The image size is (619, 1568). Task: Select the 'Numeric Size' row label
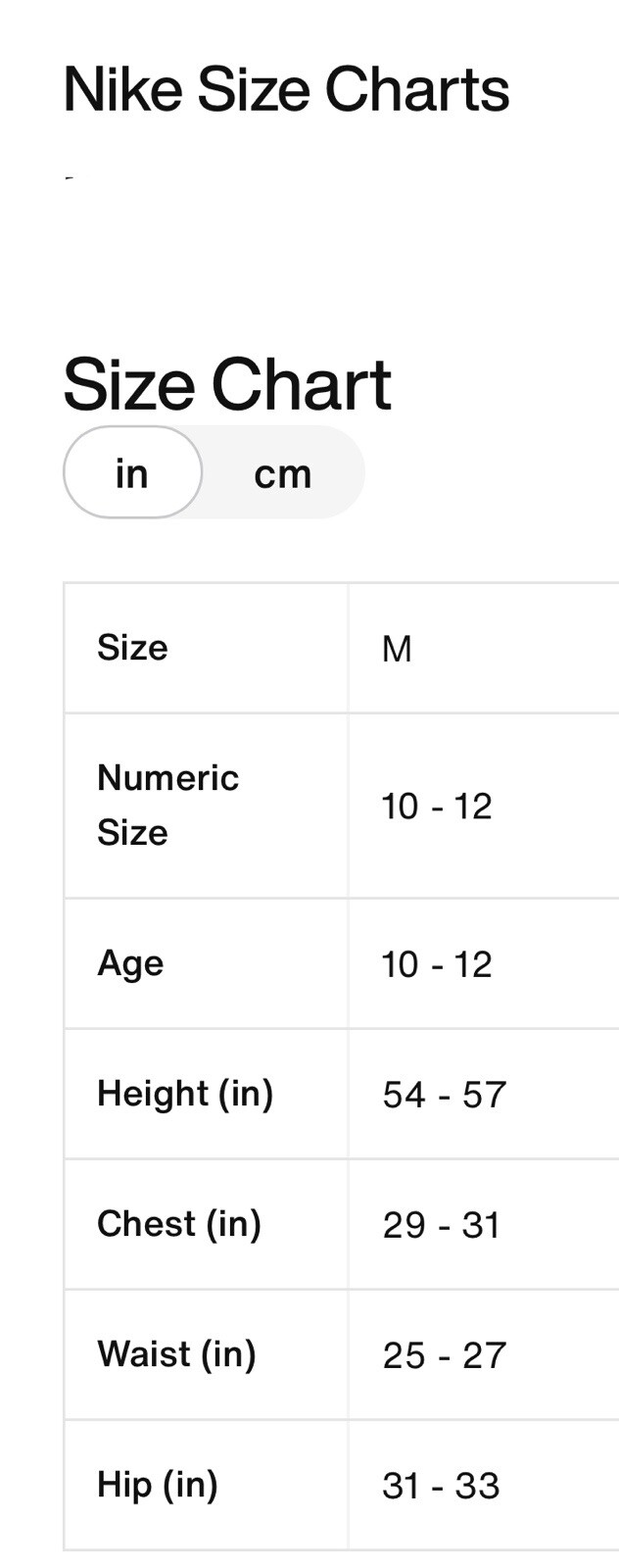point(167,806)
